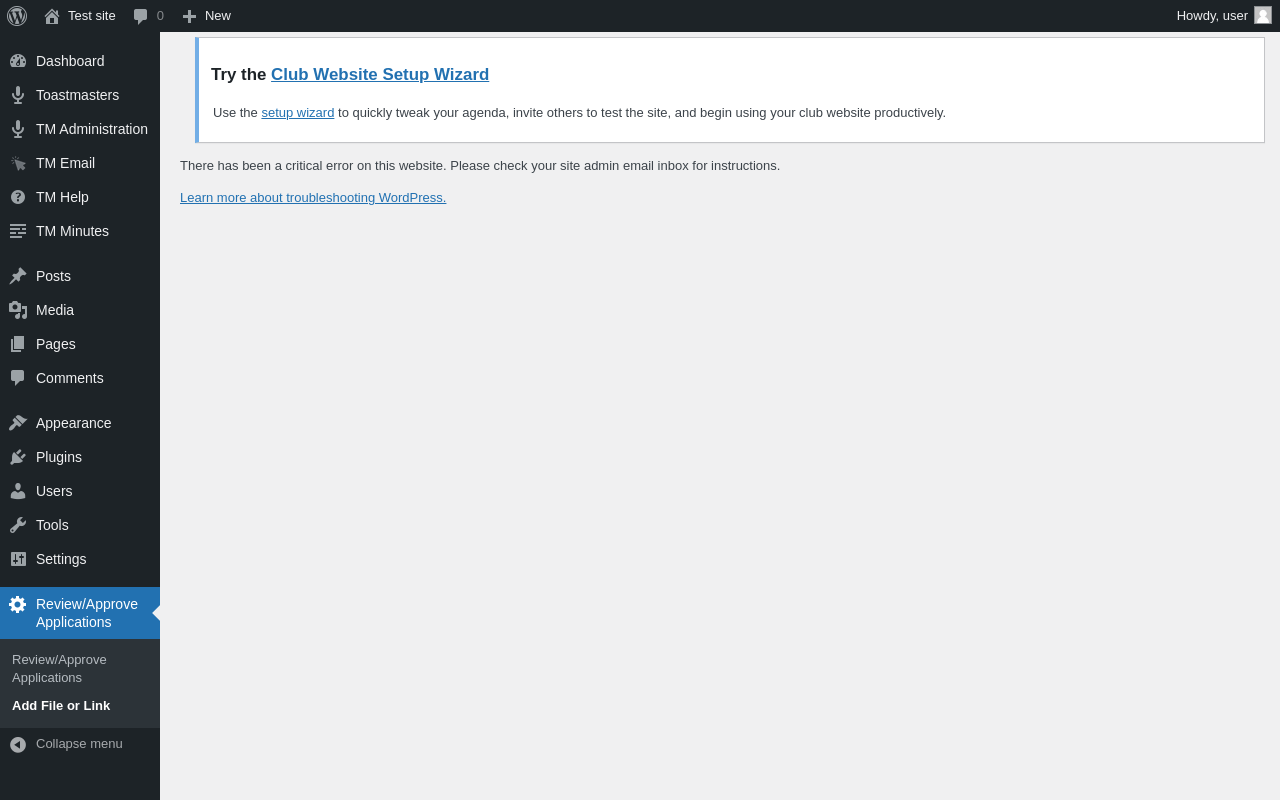Image resolution: width=1280 pixels, height=800 pixels.
Task: Open the Users menu label
Action: (x=54, y=491)
